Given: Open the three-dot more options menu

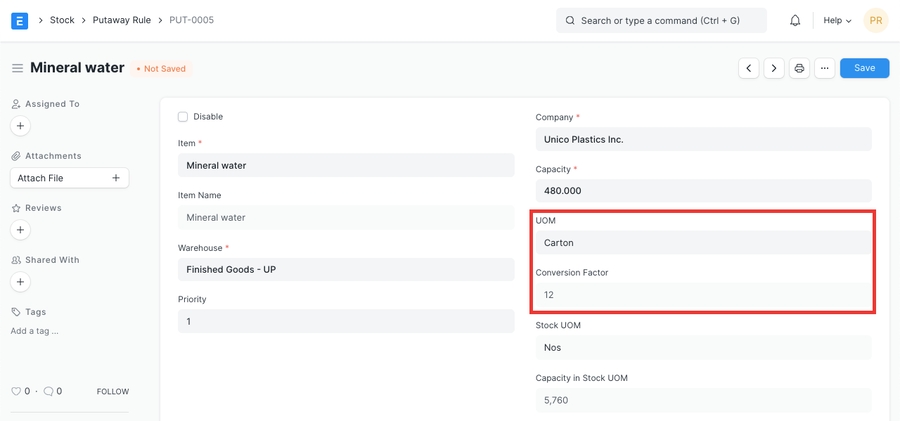Looking at the screenshot, I should 824,68.
